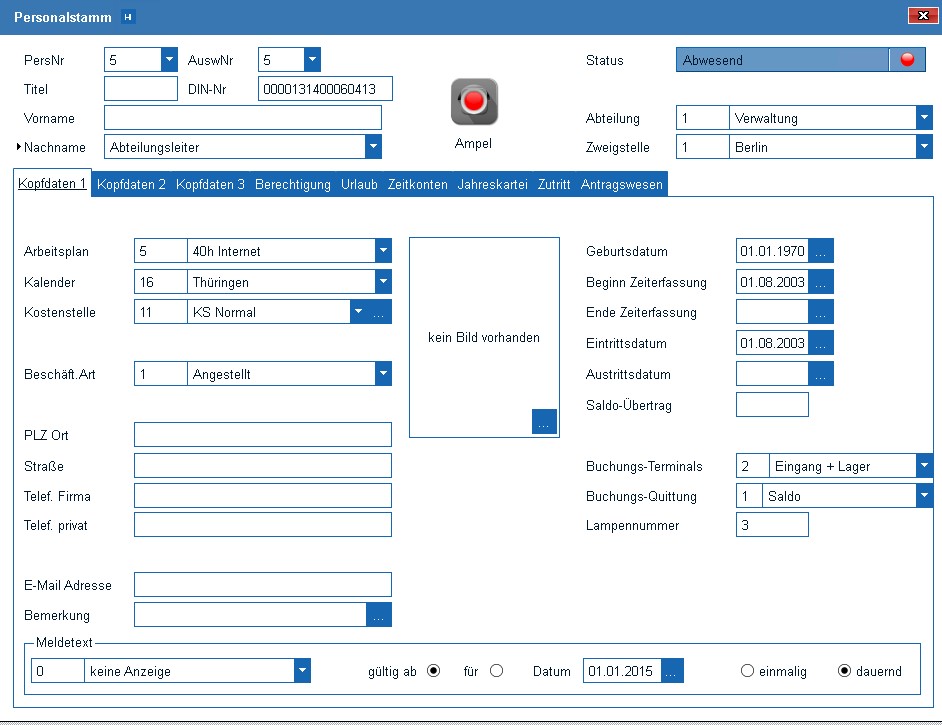Open date picker for Geburtsdatum
This screenshot has height=725, width=942.
pyautogui.click(x=821, y=251)
